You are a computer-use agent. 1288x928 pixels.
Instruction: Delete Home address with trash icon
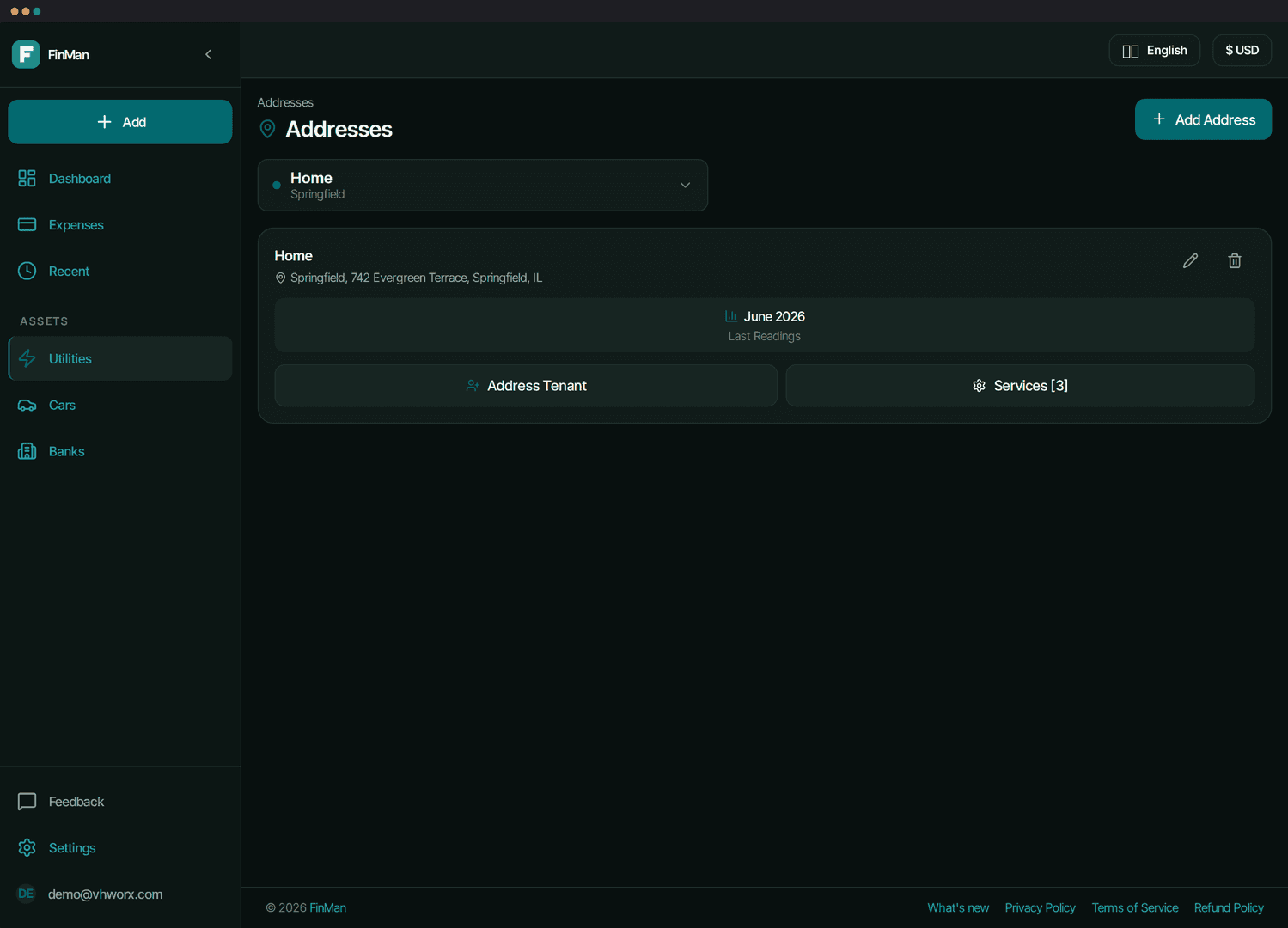1235,261
